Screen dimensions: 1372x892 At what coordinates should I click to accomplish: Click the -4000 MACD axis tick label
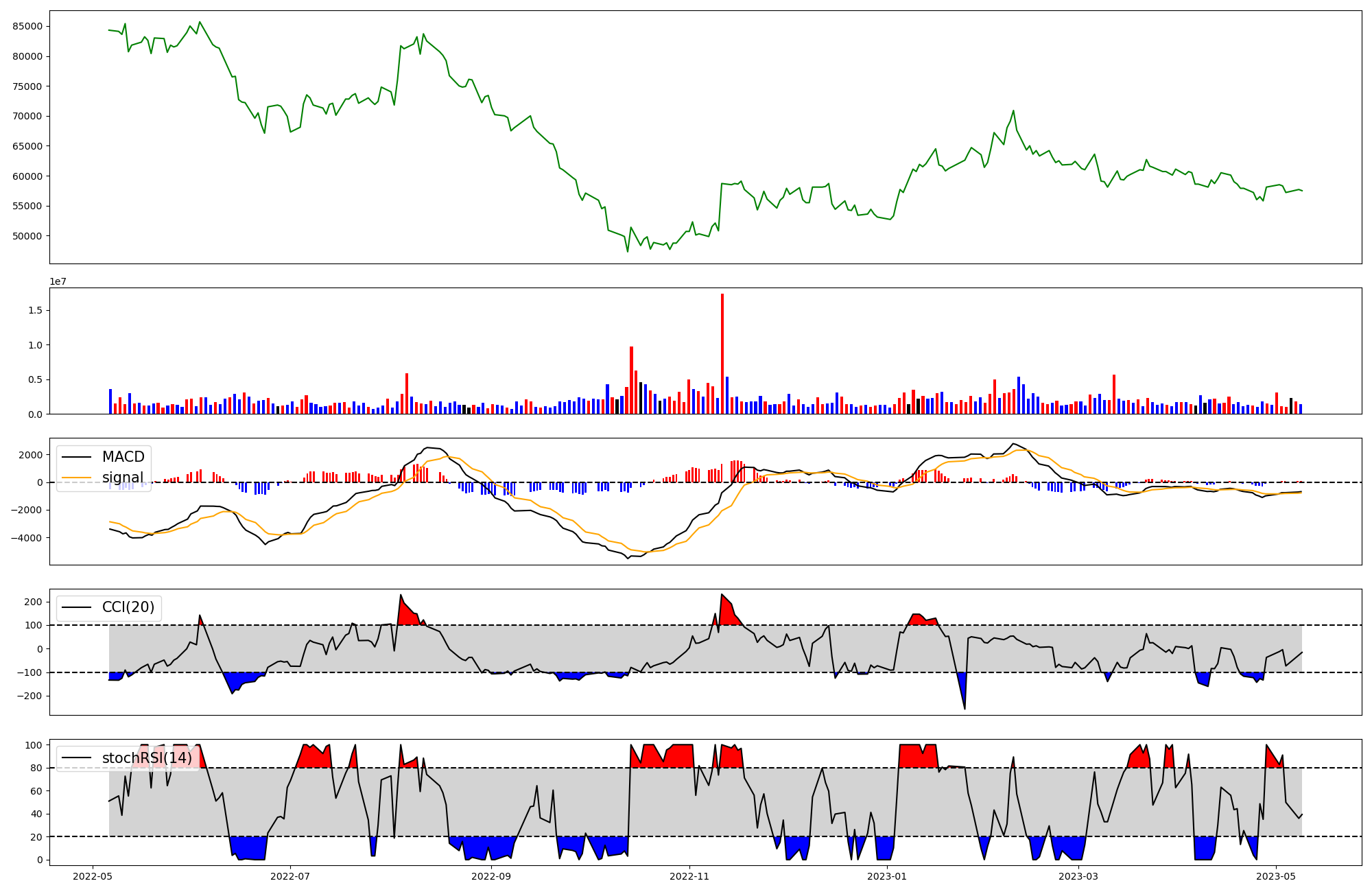(27, 538)
